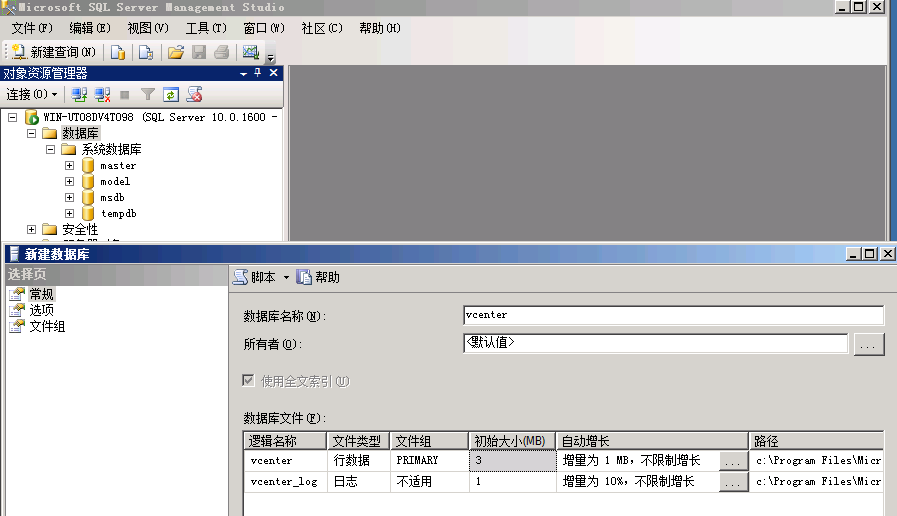Maximize the New Database (新建数据库) dialog

click(870, 253)
